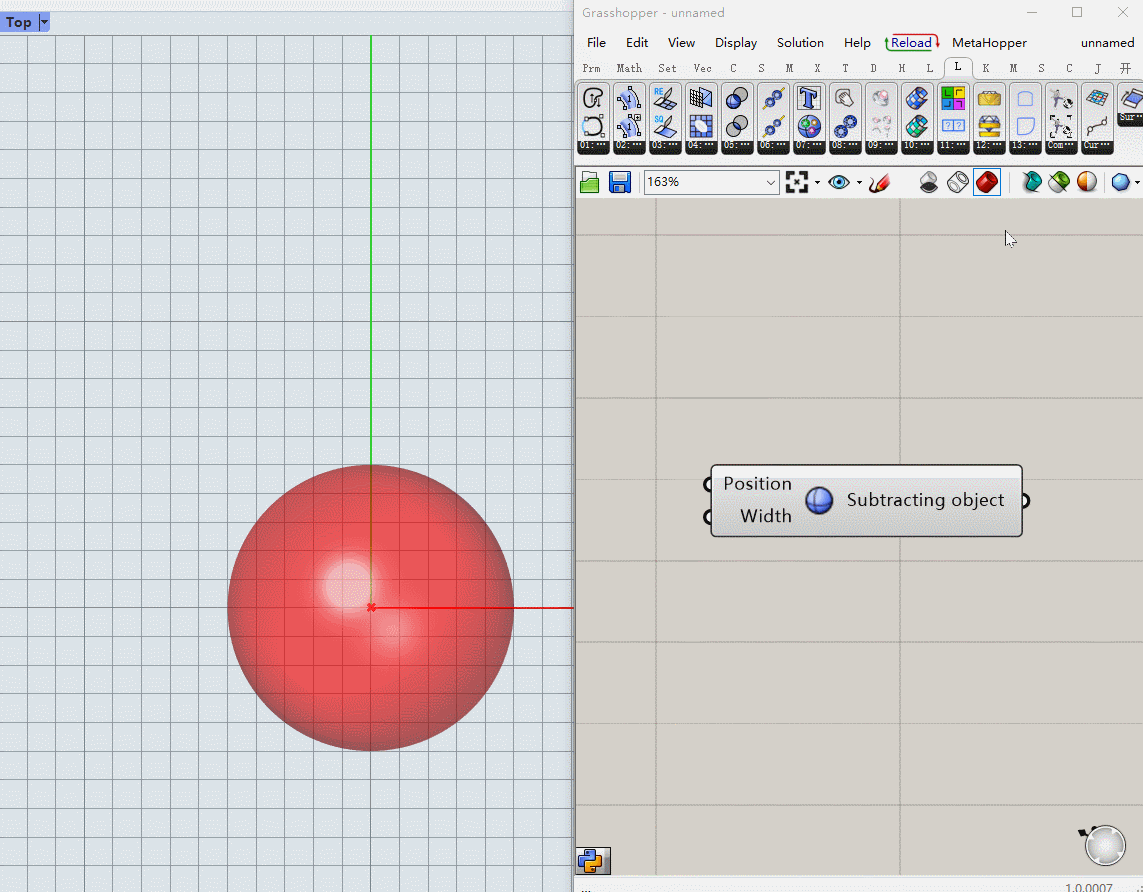The width and height of the screenshot is (1143, 892).
Task: Switch to the Vec component tab
Action: tap(702, 69)
